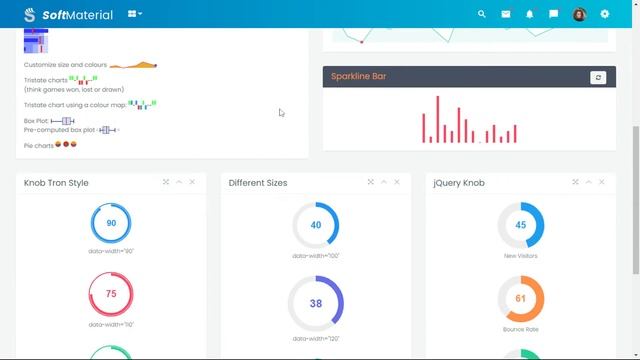Click the Box Plot sparkline

(62, 121)
